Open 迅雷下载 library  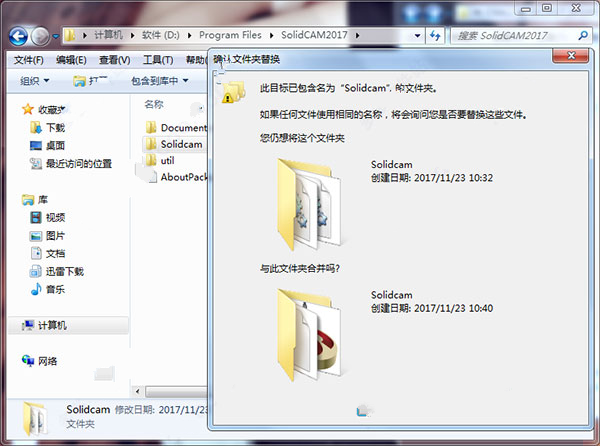[65, 272]
